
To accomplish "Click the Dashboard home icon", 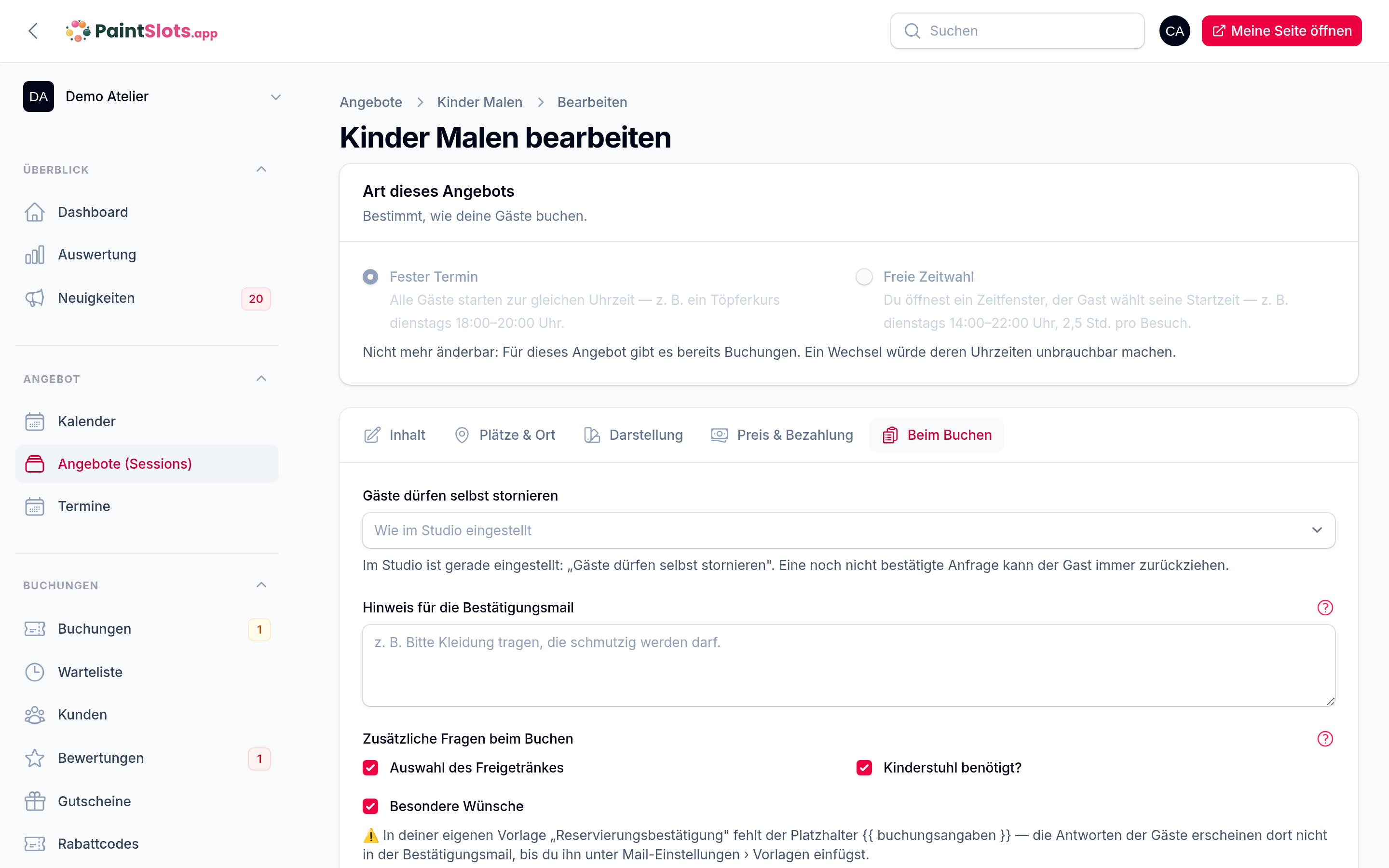I will coord(34,212).
